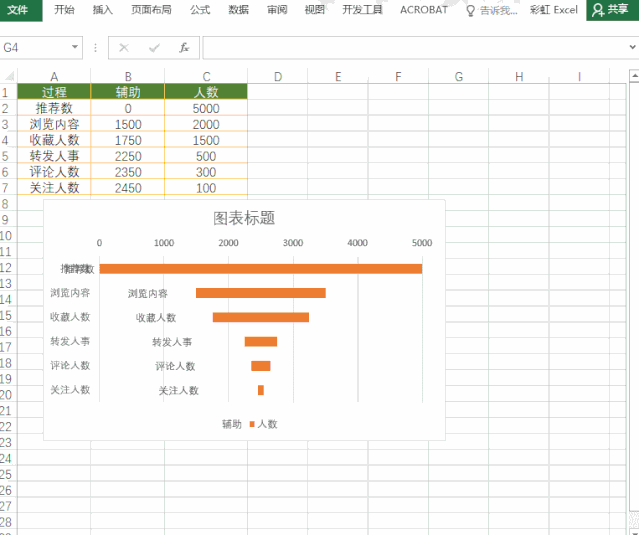Select column D header
The height and width of the screenshot is (535, 639).
(x=278, y=77)
